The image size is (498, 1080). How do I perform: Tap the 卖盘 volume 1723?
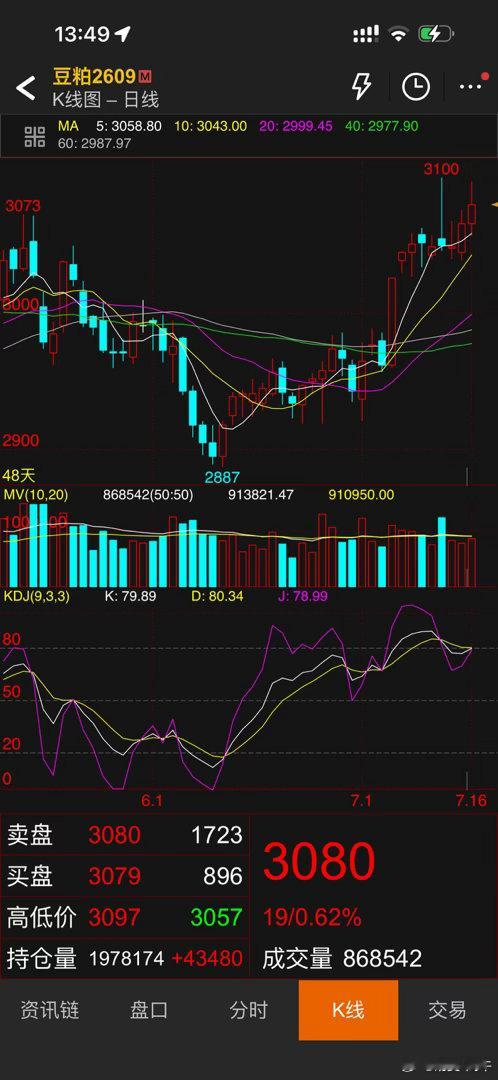(217, 835)
